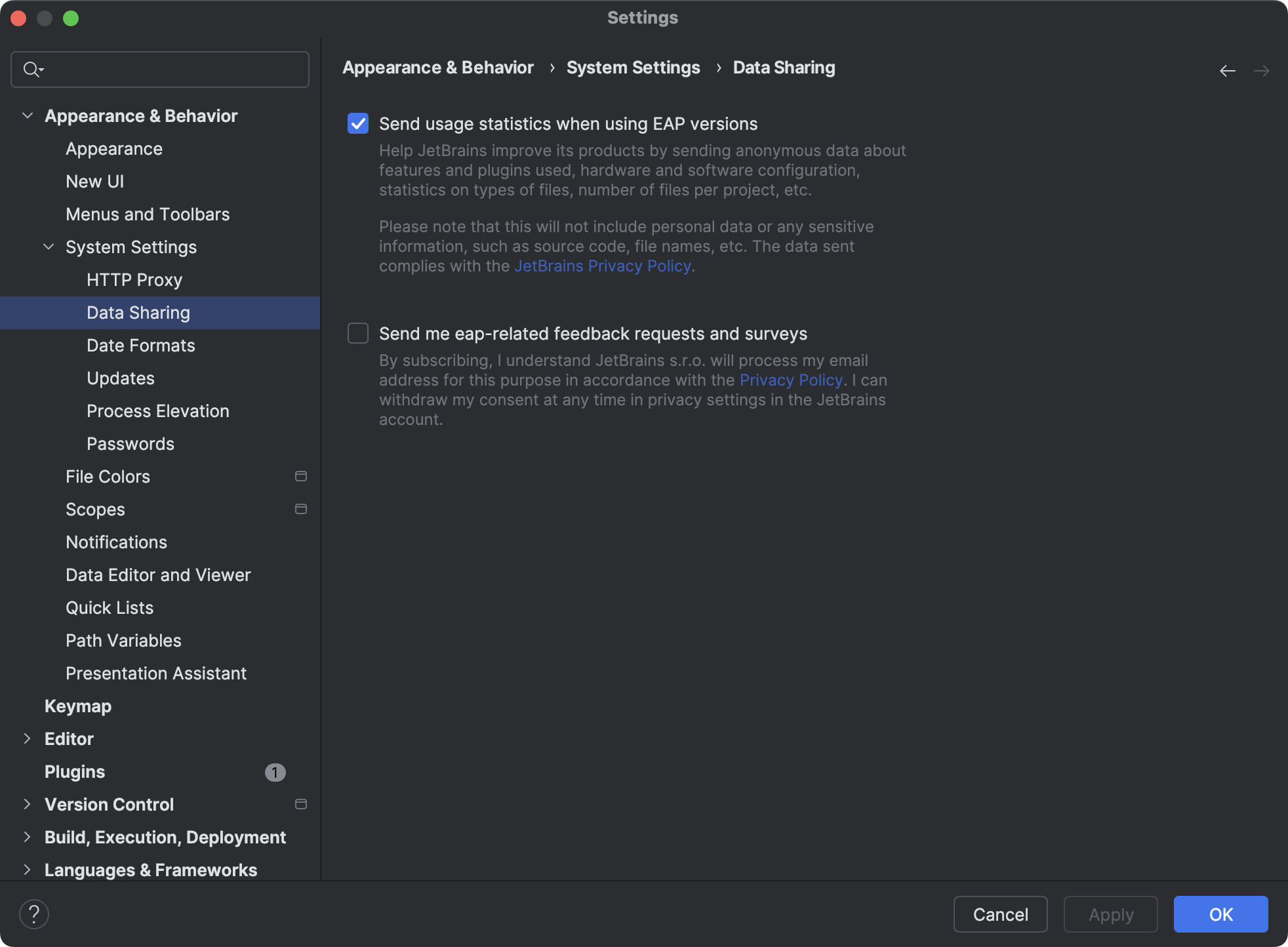Click the Cancel button
The height and width of the screenshot is (947, 1288).
(1000, 914)
